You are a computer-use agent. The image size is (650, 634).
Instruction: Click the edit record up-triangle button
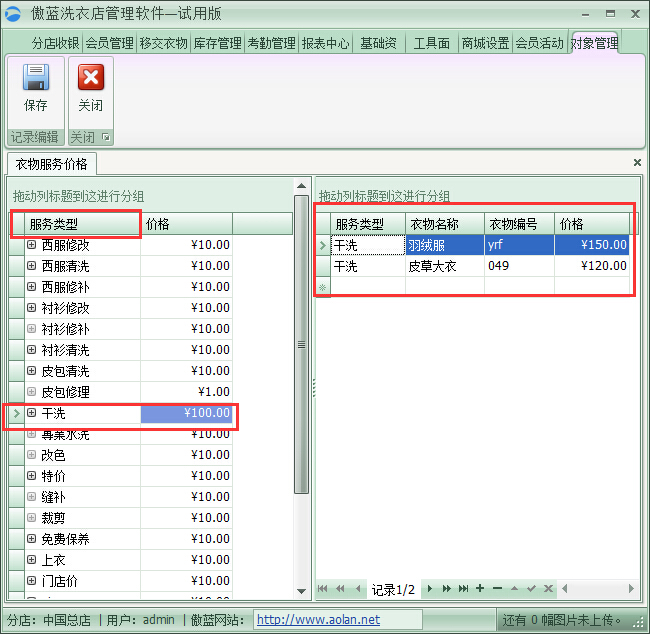[x=514, y=588]
